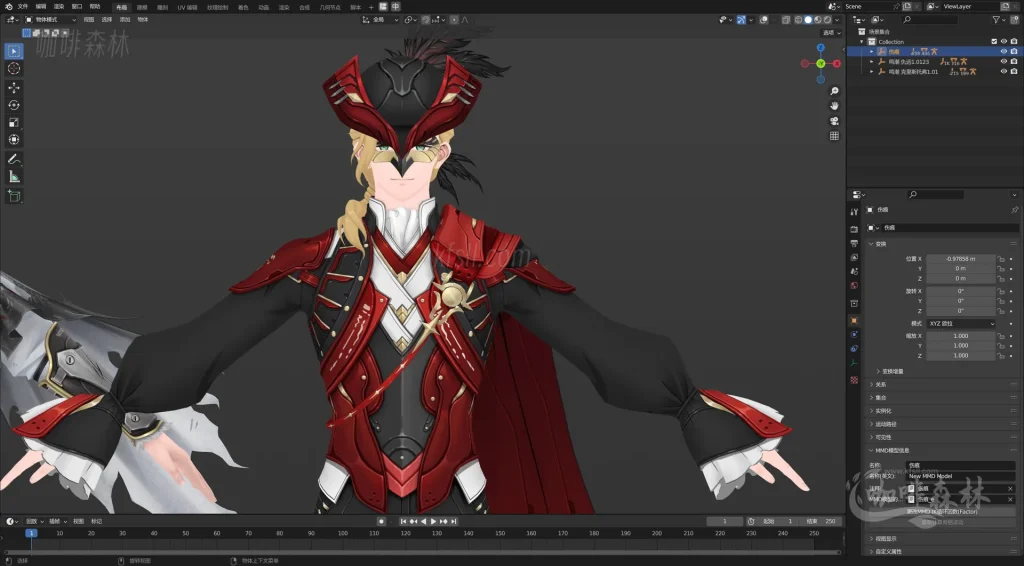Image resolution: width=1024 pixels, height=566 pixels.
Task: Pick the Measure tool
Action: pos(14,177)
